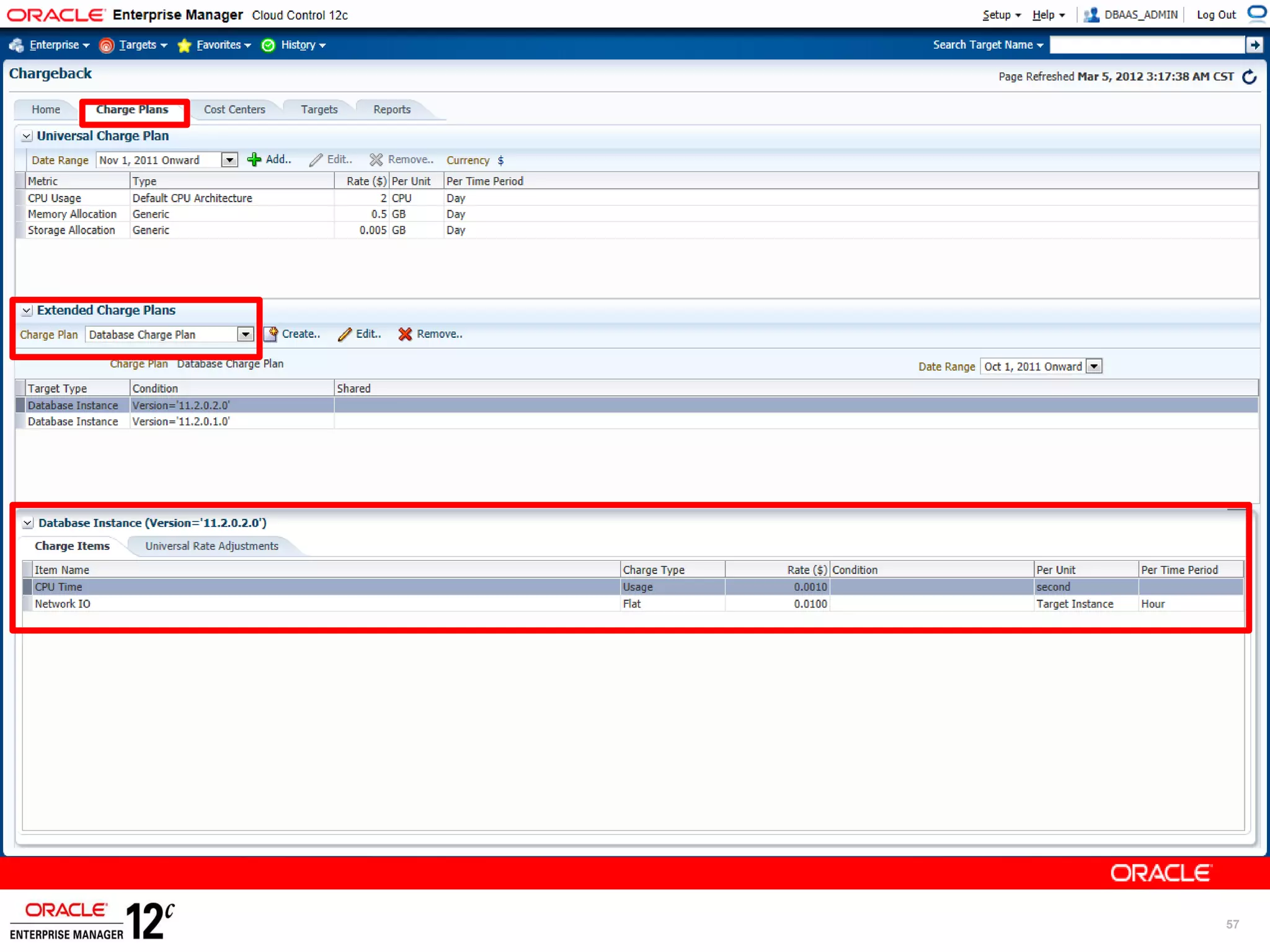The height and width of the screenshot is (952, 1270).
Task: Click the green plus Add icon
Action: [254, 160]
